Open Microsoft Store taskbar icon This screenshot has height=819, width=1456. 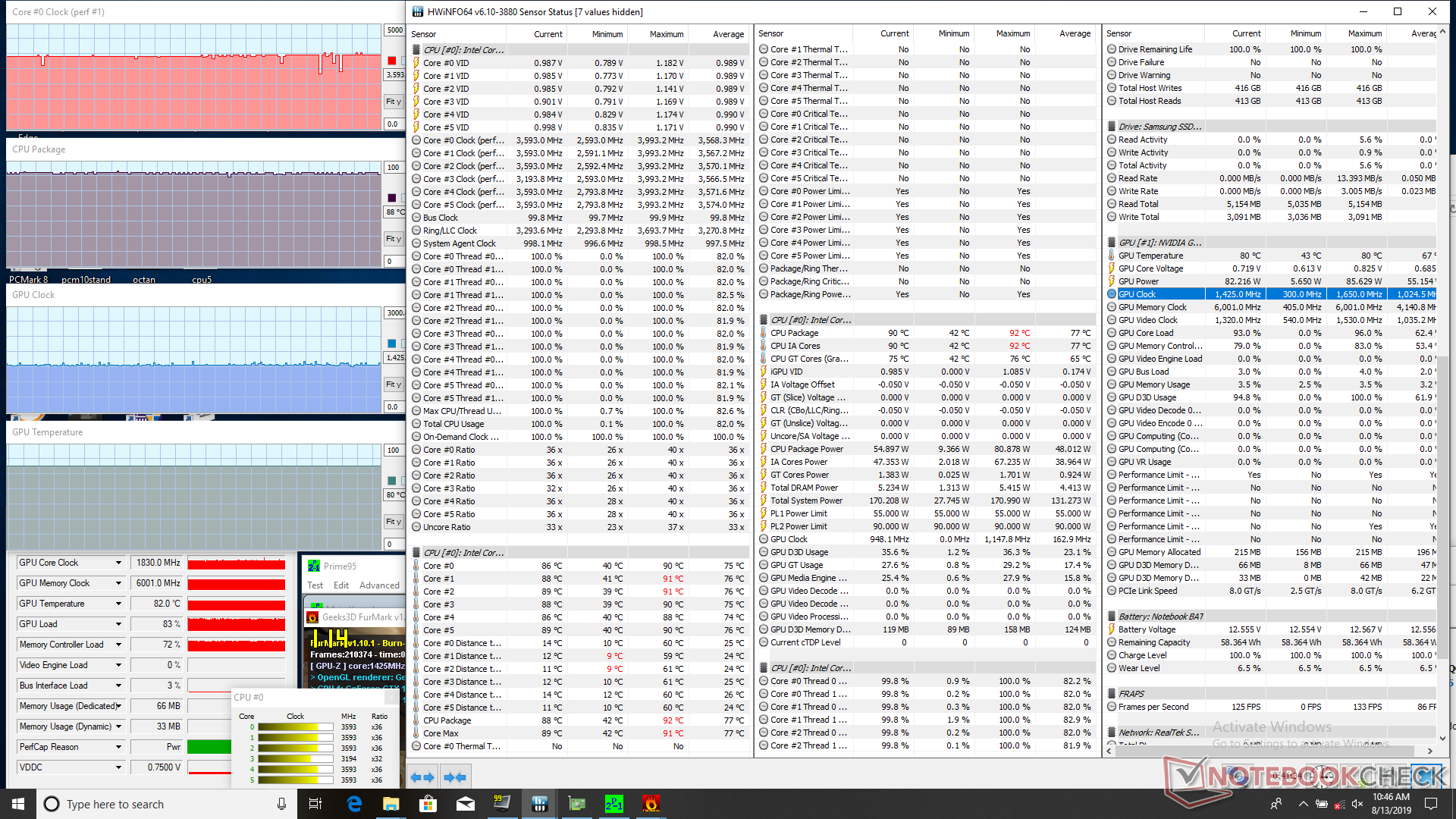coord(428,804)
